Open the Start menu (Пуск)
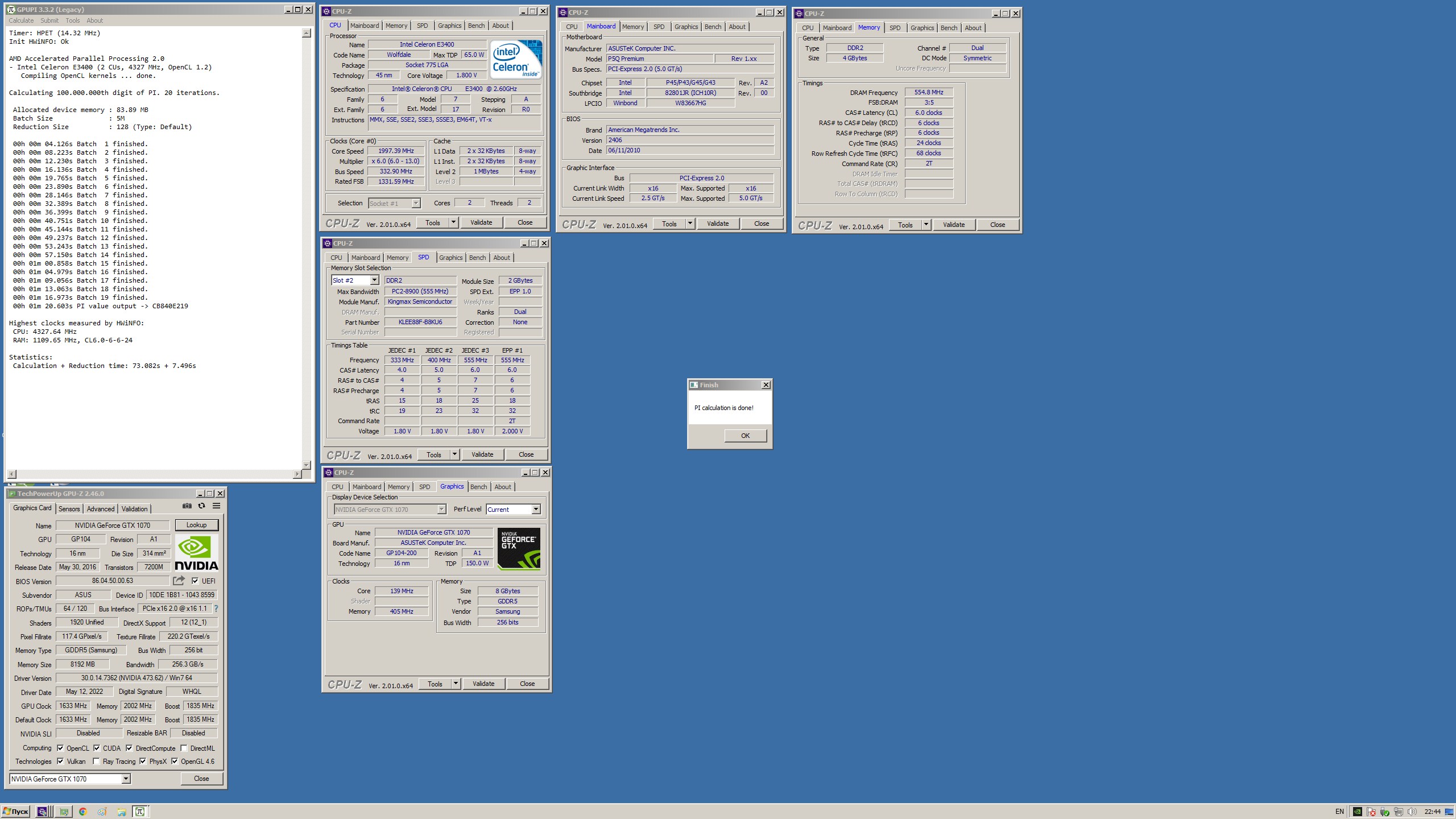This screenshot has height=819, width=1456. 15,812
